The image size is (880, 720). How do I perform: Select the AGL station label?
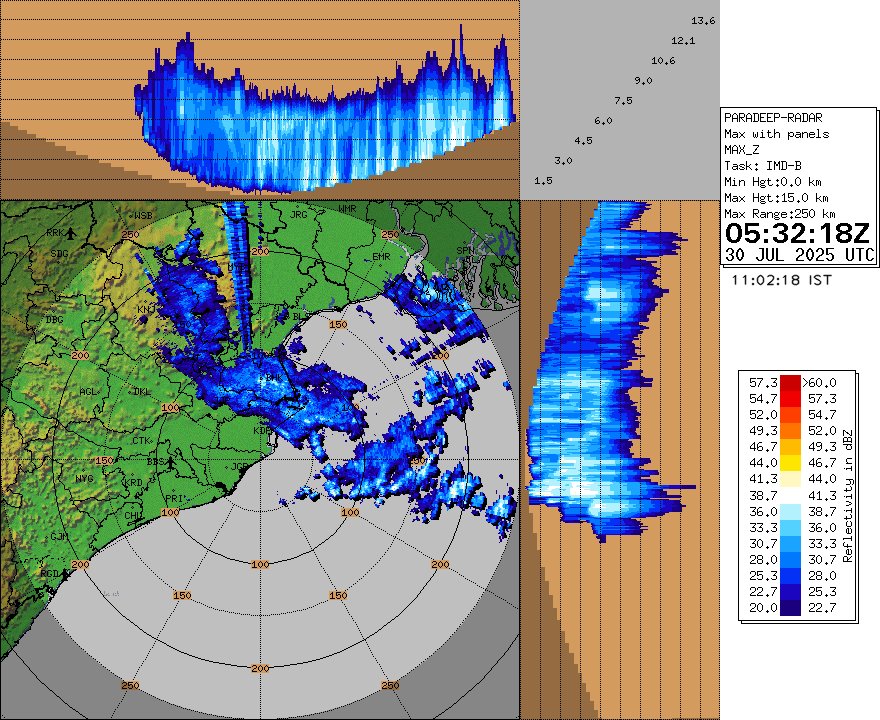[88, 392]
